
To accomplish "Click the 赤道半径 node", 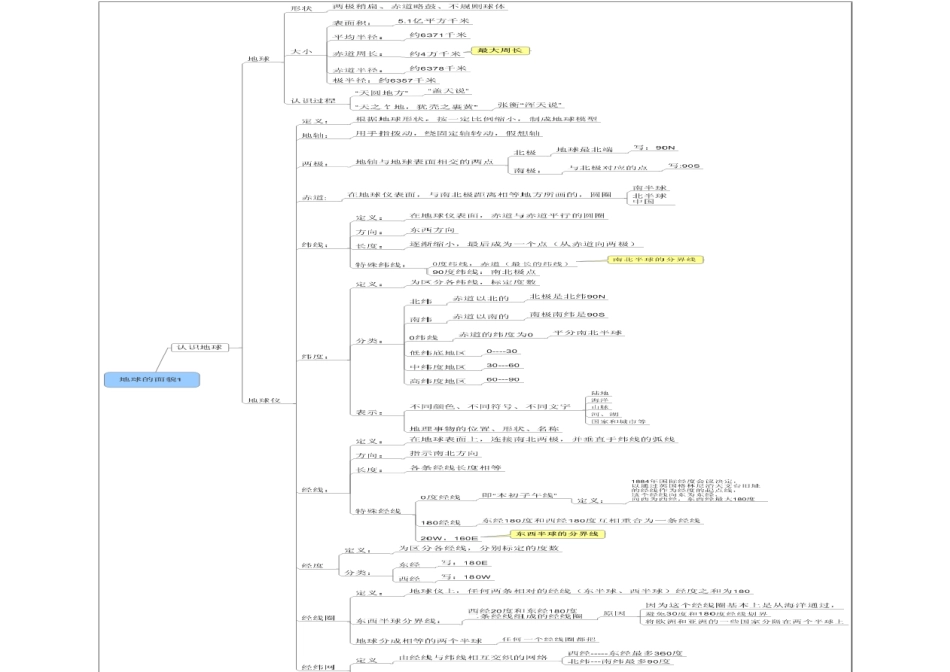I will (358, 70).
